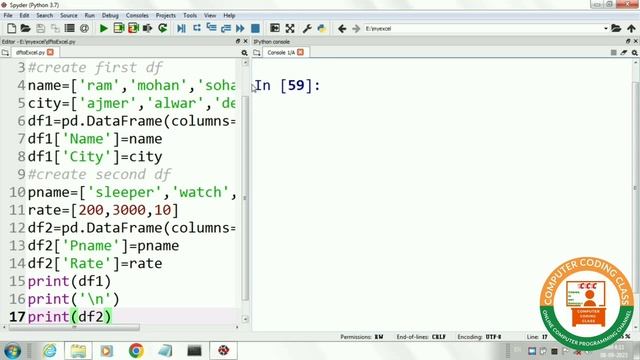The height and width of the screenshot is (360, 640).
Task: Open the print or outline list icon
Action: [69, 29]
